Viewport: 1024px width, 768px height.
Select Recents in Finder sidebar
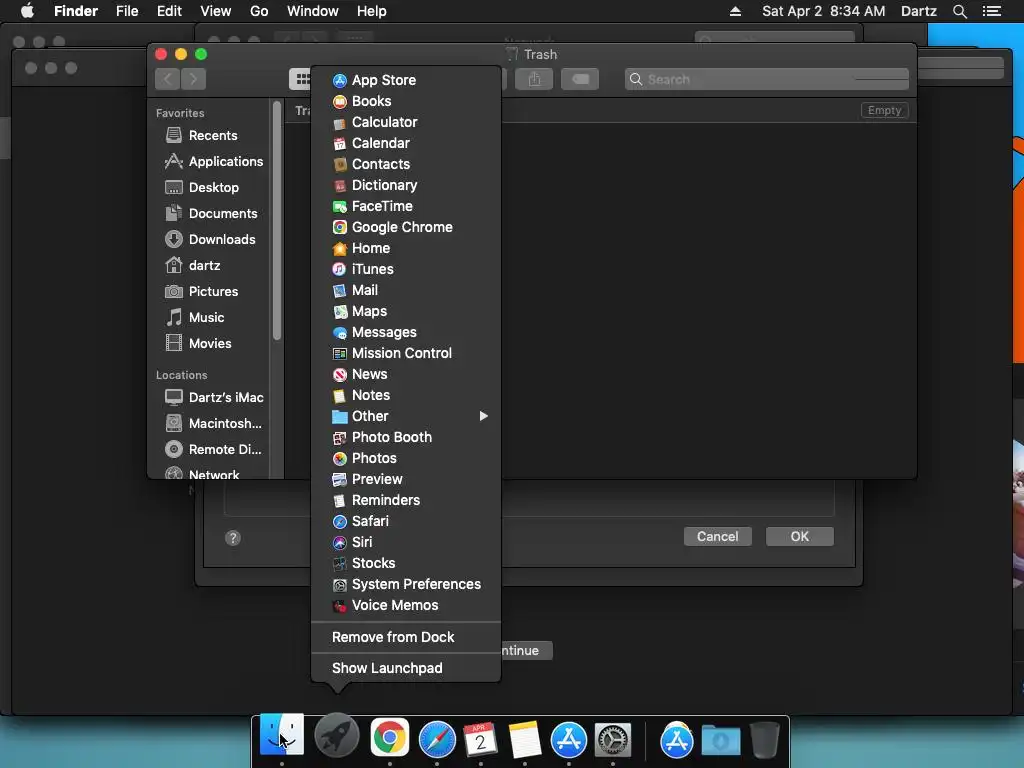(212, 135)
